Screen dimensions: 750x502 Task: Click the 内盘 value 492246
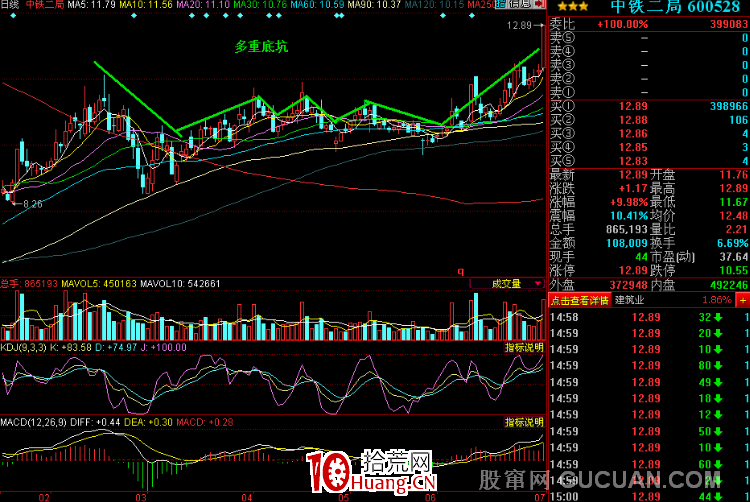(x=729, y=285)
